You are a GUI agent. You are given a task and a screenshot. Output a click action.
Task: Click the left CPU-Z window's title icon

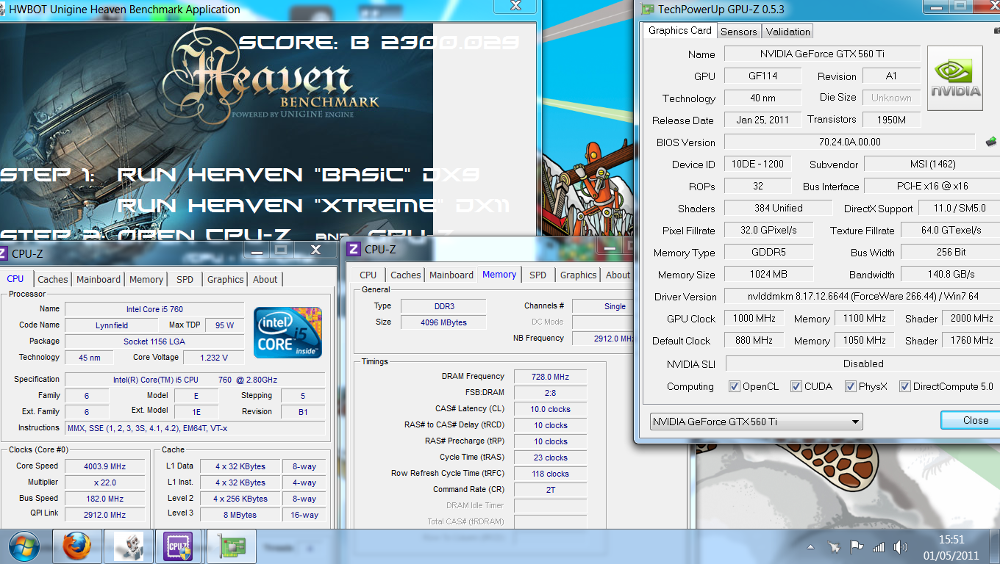tap(3, 253)
